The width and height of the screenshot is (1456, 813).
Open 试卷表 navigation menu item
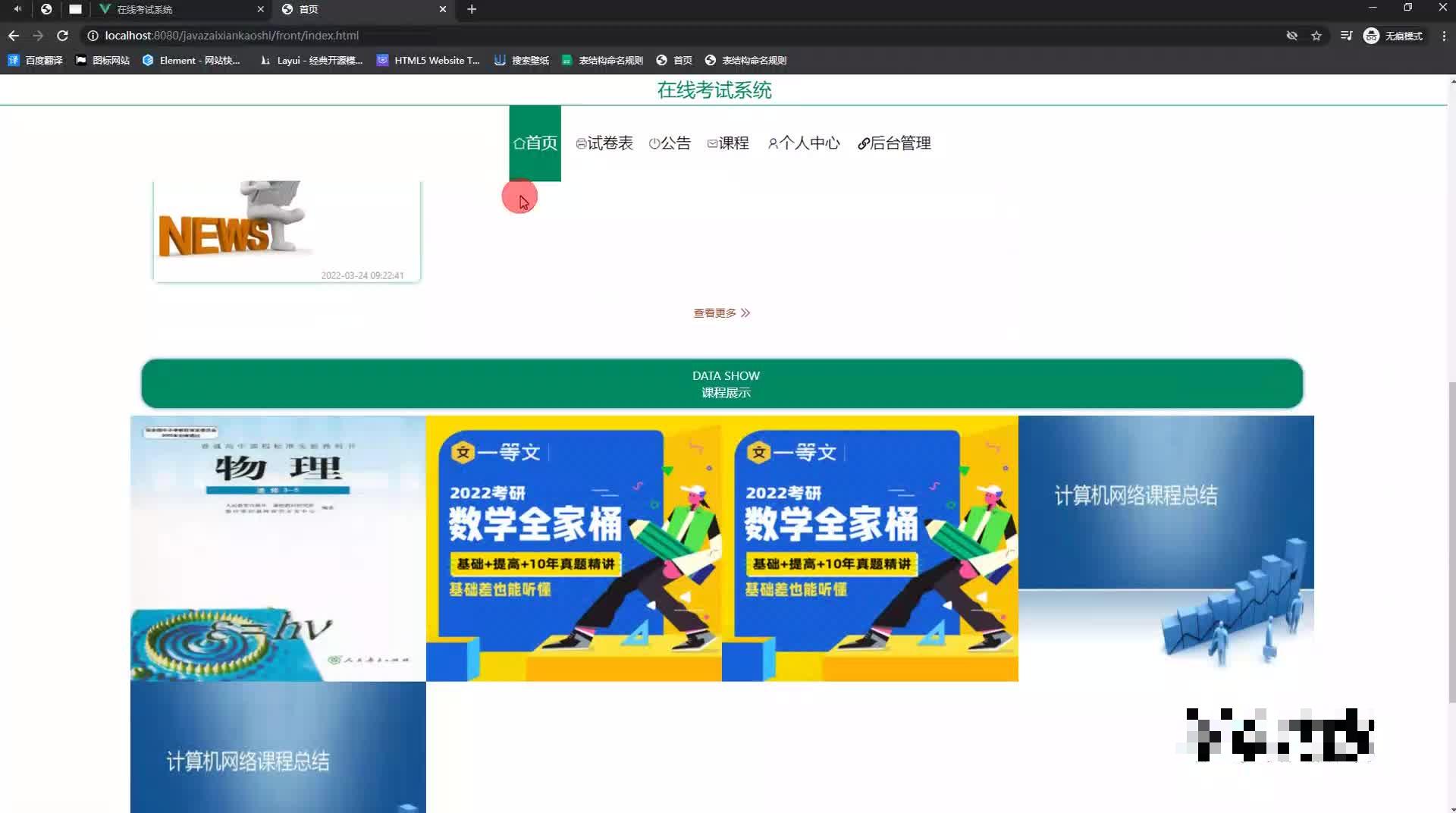604,143
